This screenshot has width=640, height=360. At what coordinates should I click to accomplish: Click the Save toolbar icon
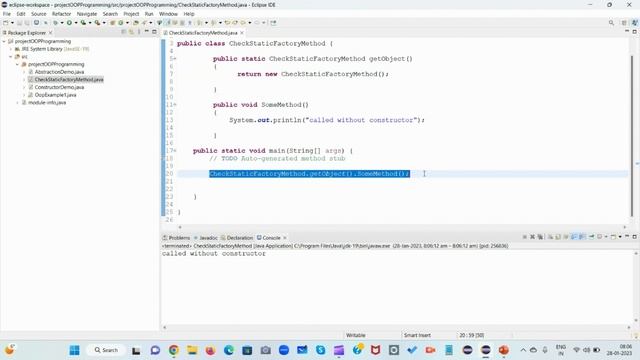tap(19, 23)
